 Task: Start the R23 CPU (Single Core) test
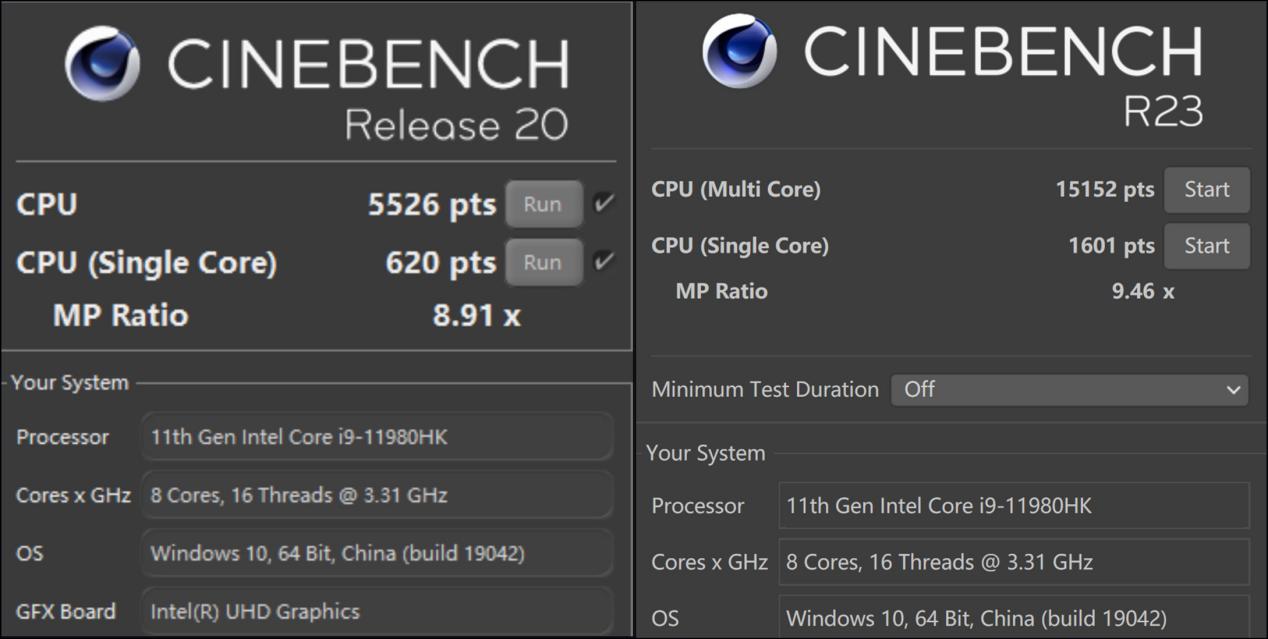click(x=1206, y=246)
